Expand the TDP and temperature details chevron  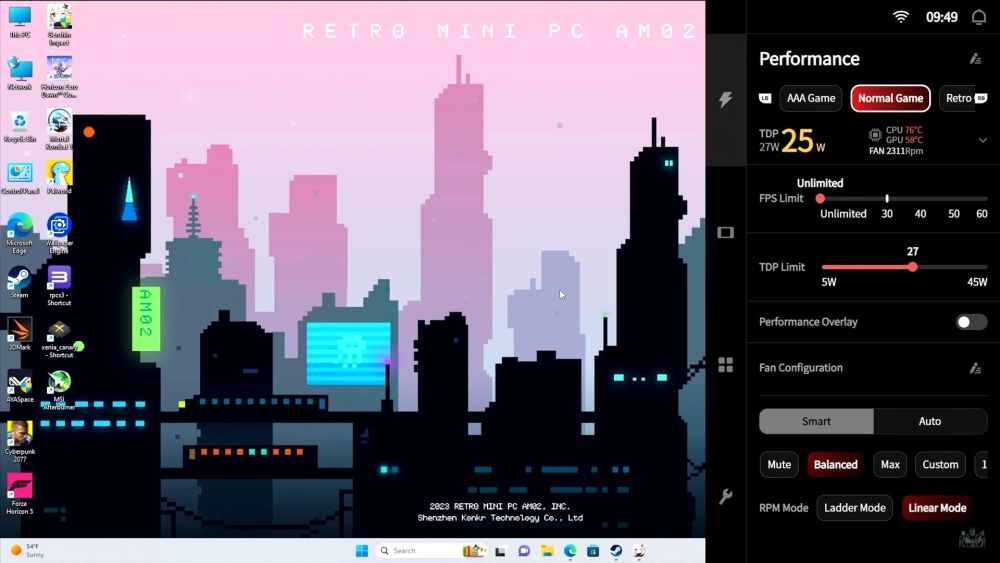[982, 141]
